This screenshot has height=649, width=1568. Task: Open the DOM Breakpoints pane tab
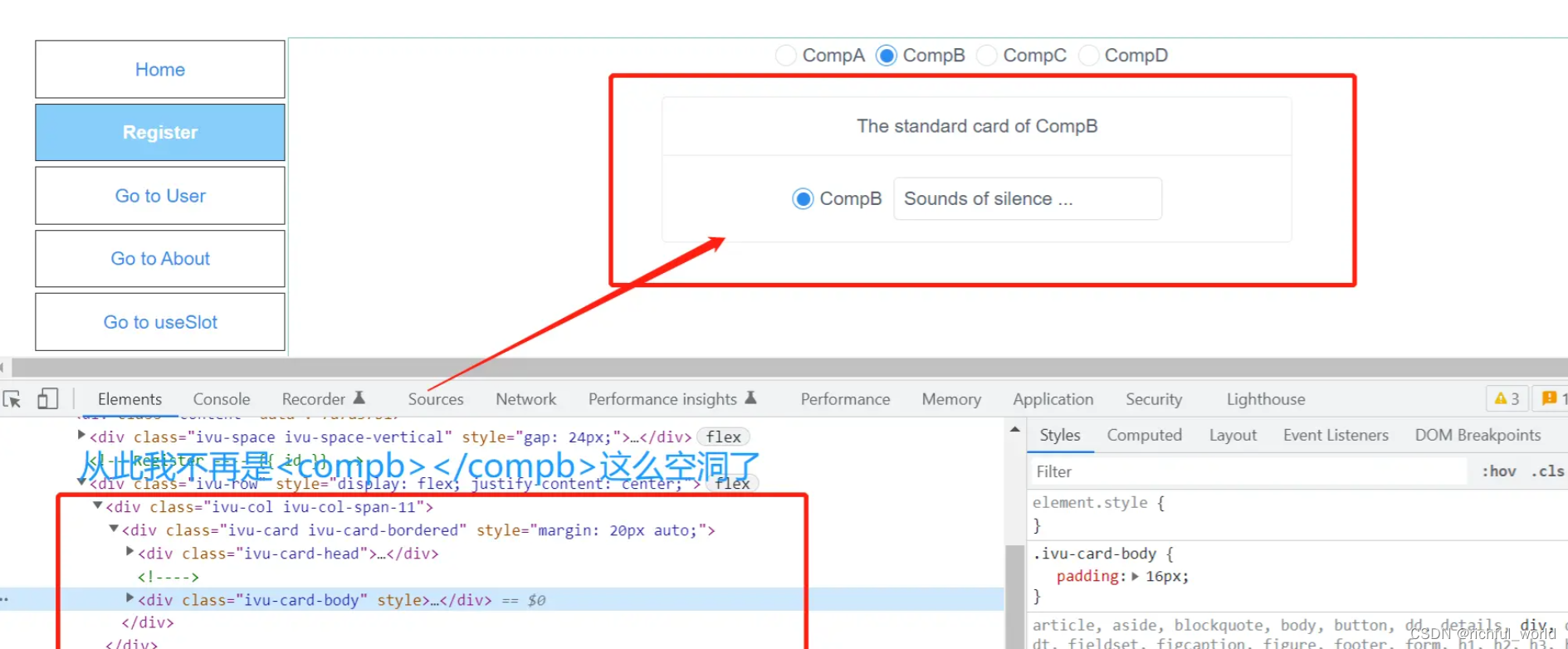(1478, 435)
